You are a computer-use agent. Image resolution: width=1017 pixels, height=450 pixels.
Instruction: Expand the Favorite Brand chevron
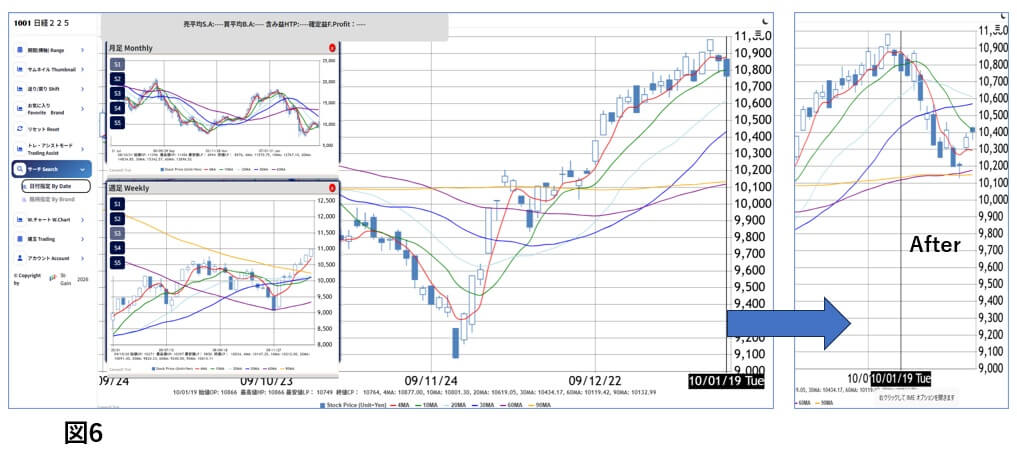(82, 108)
